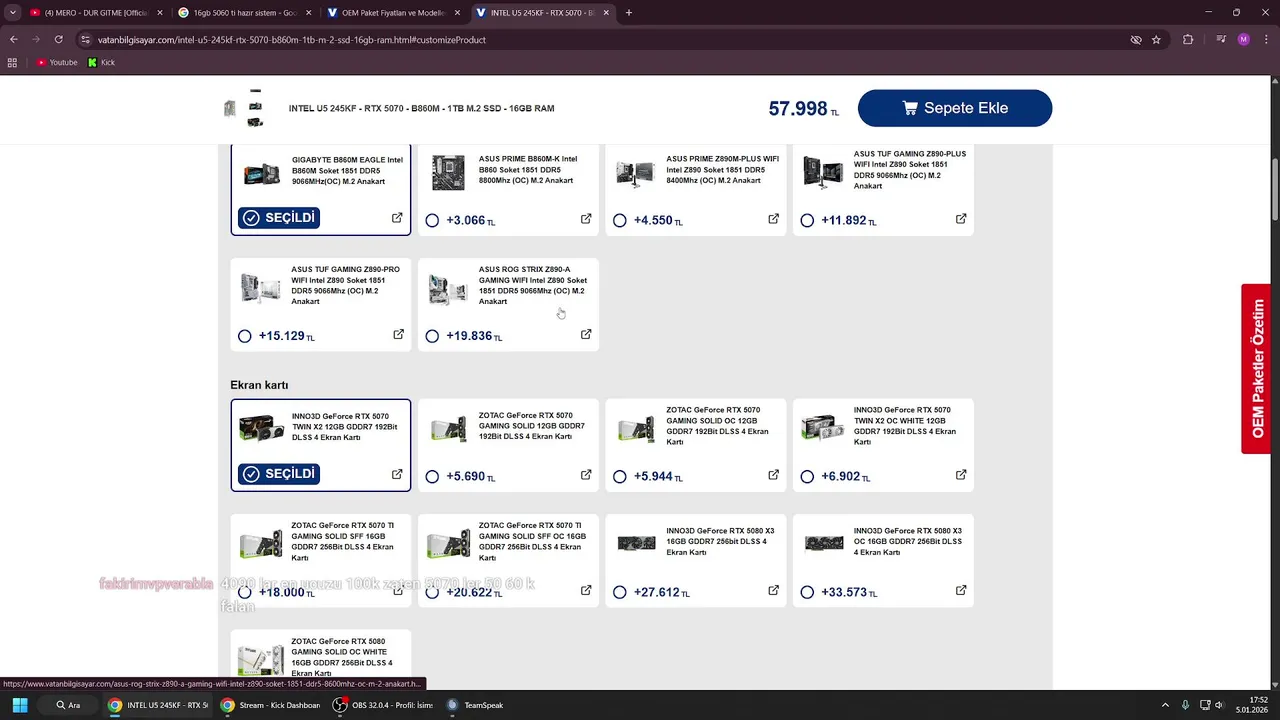Screen dimensions: 1280x720
Task: Select ASUS PRIME Z890M-PLUS WIFI +4.550 TL
Action: 620,220
